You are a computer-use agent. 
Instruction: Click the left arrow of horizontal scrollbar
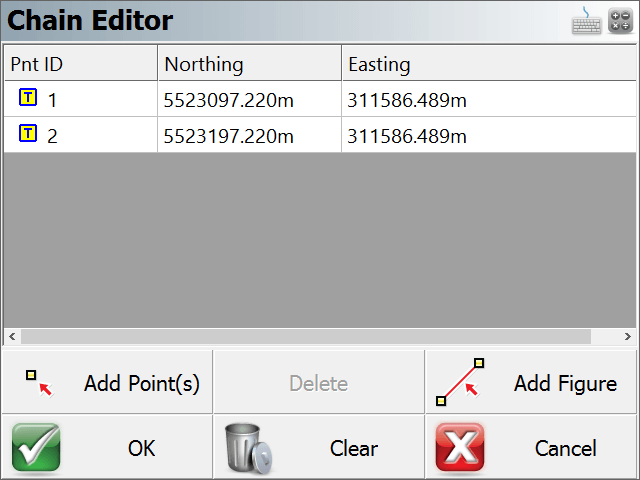tap(12, 336)
